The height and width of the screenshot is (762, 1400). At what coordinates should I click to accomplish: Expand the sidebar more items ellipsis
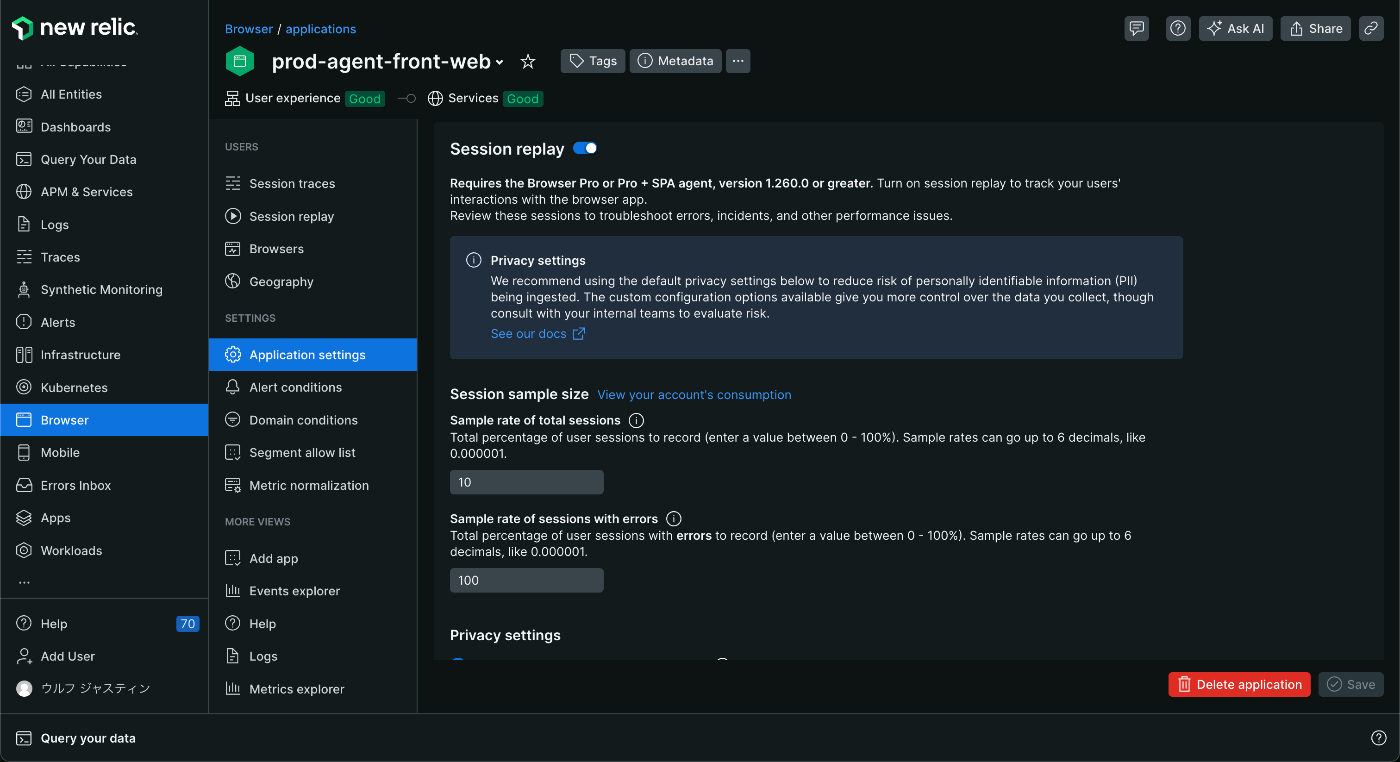[x=24, y=582]
